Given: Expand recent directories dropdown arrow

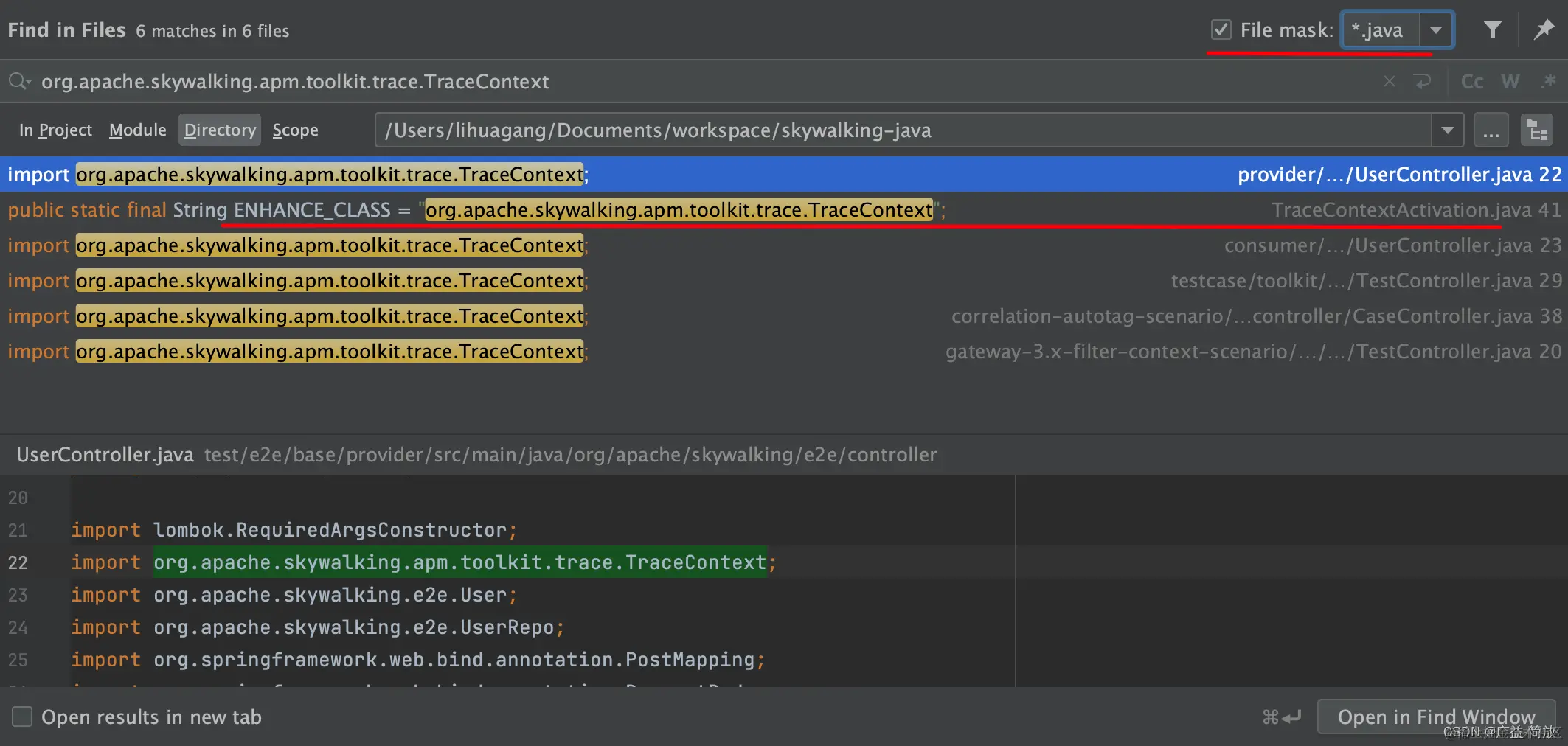Looking at the screenshot, I should (1447, 130).
